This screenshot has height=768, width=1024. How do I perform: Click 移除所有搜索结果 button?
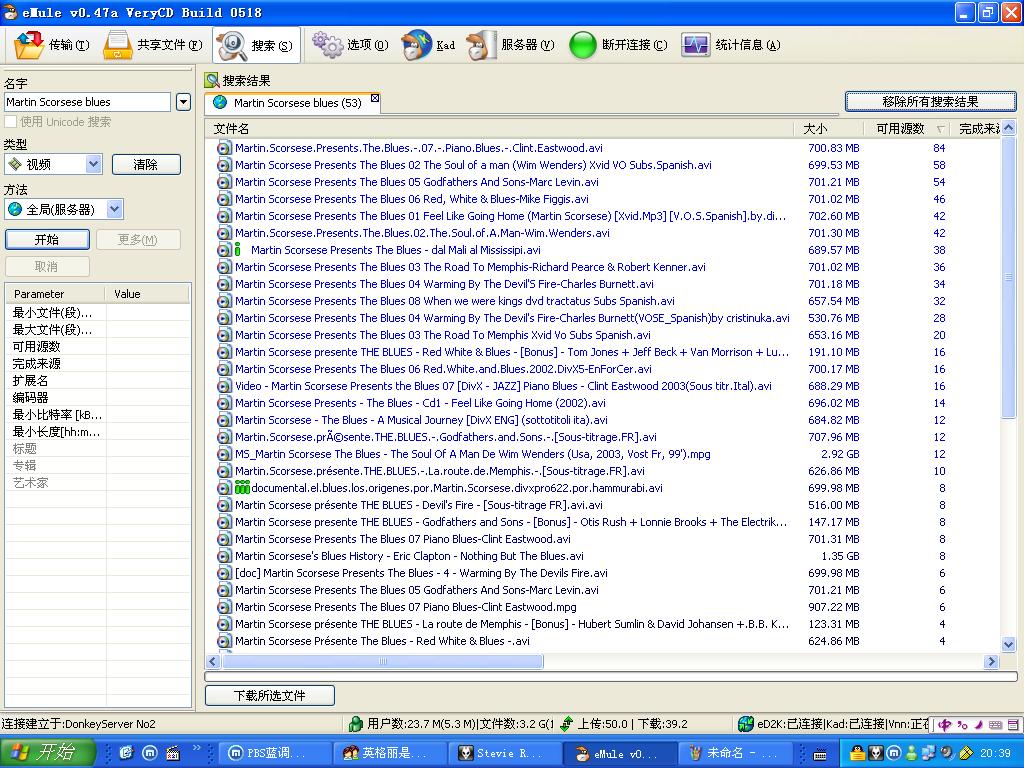click(930, 101)
